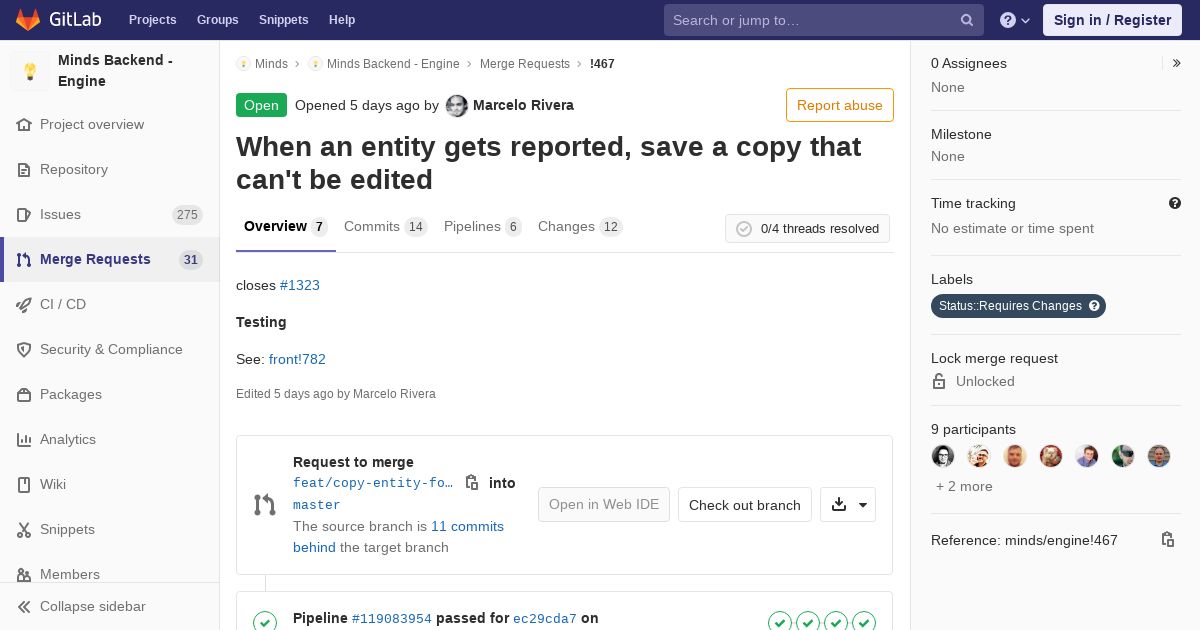This screenshot has height=630, width=1200.
Task: Open Issues in sidebar
Action: (x=110, y=214)
